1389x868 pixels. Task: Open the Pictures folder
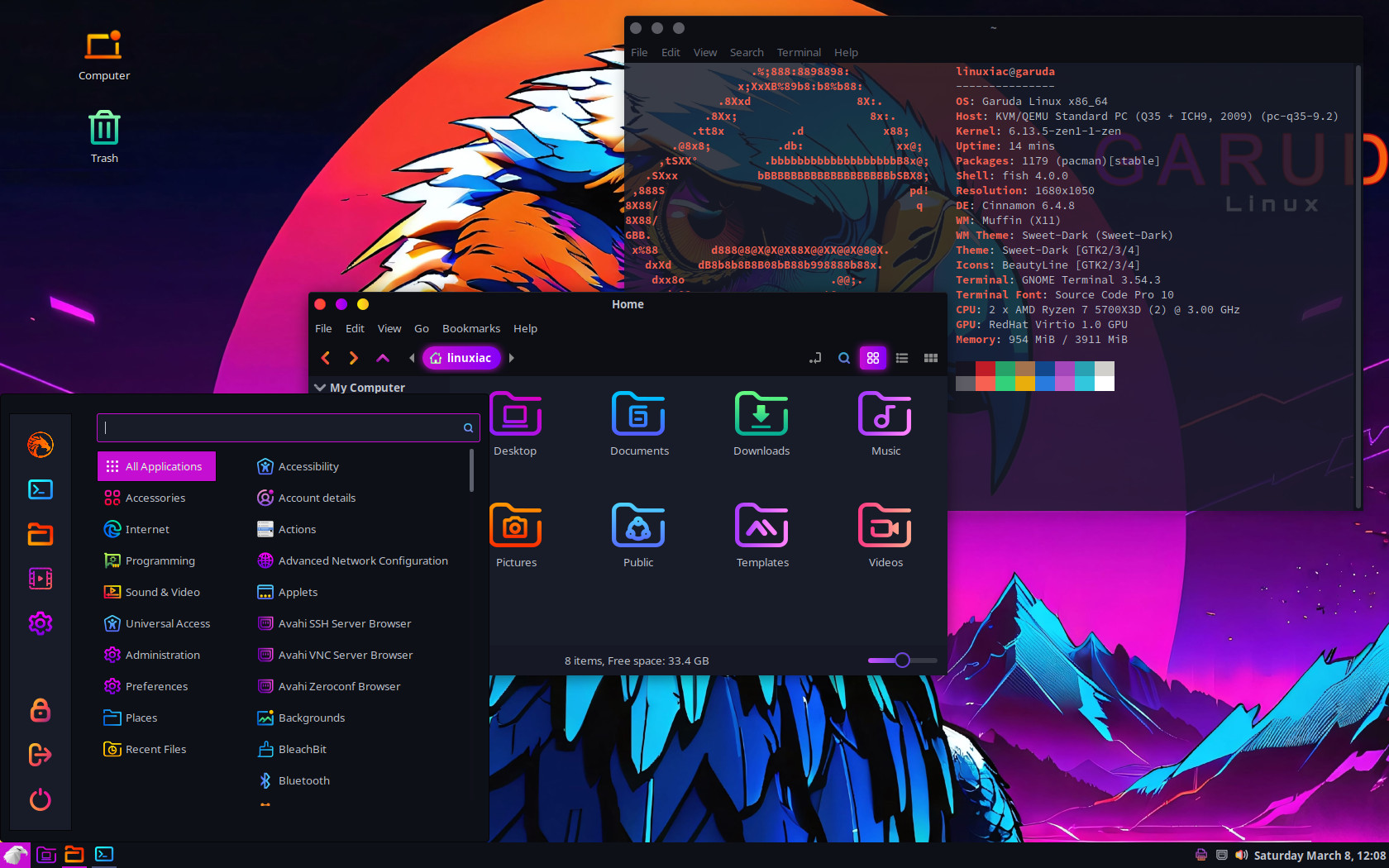coord(516,536)
